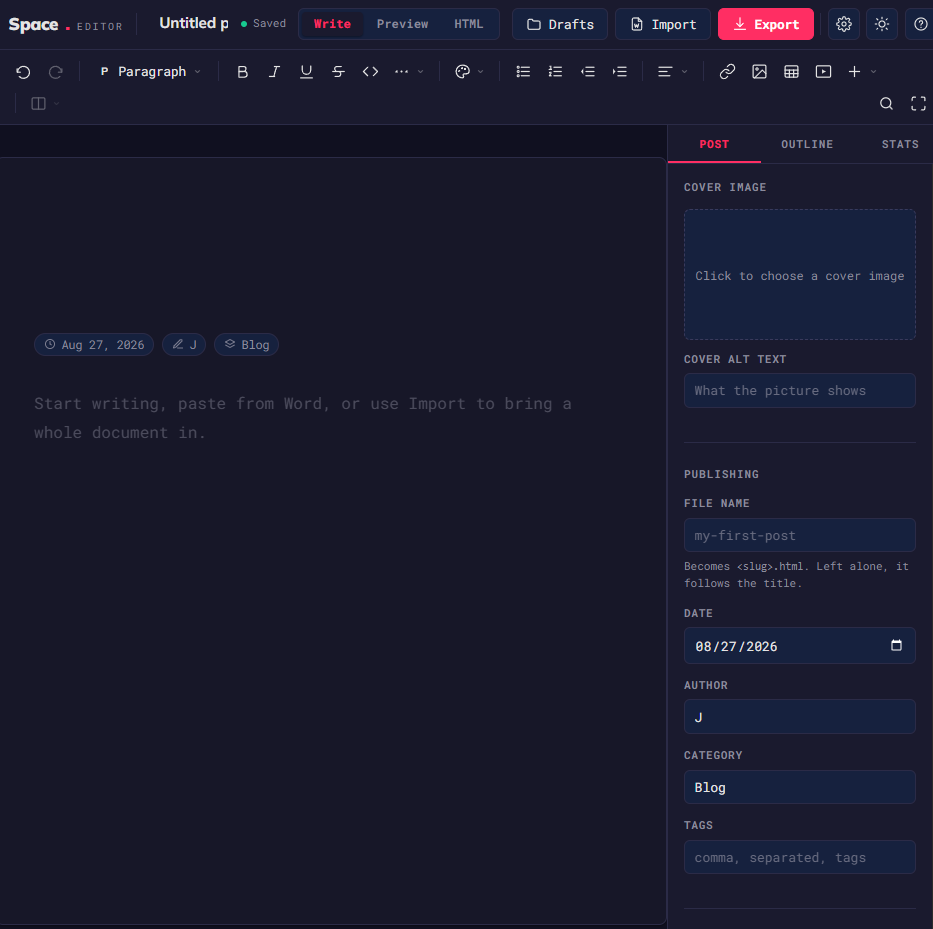Screen dimensions: 933x929
Task: Open the color palette dropdown
Action: pyautogui.click(x=469, y=72)
